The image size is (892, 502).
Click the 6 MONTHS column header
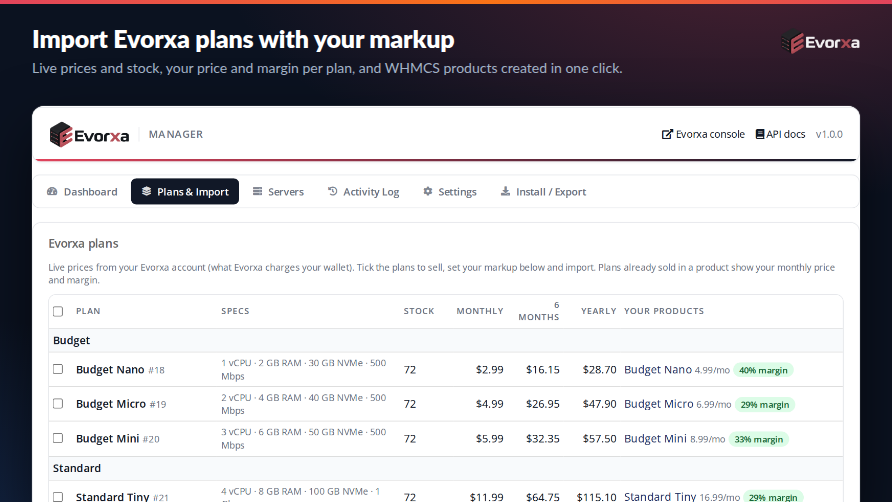[539, 311]
